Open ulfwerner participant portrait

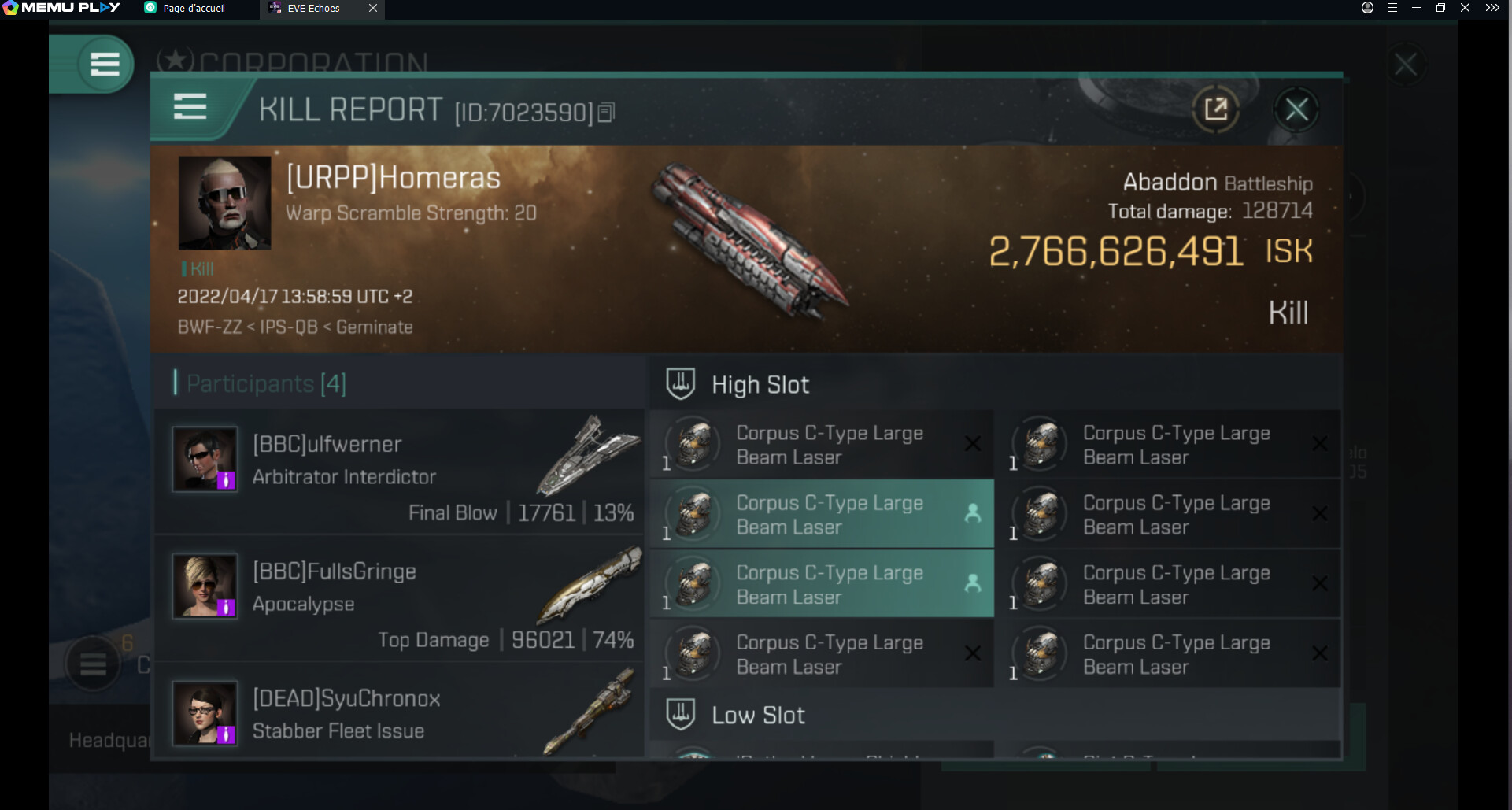coord(205,459)
